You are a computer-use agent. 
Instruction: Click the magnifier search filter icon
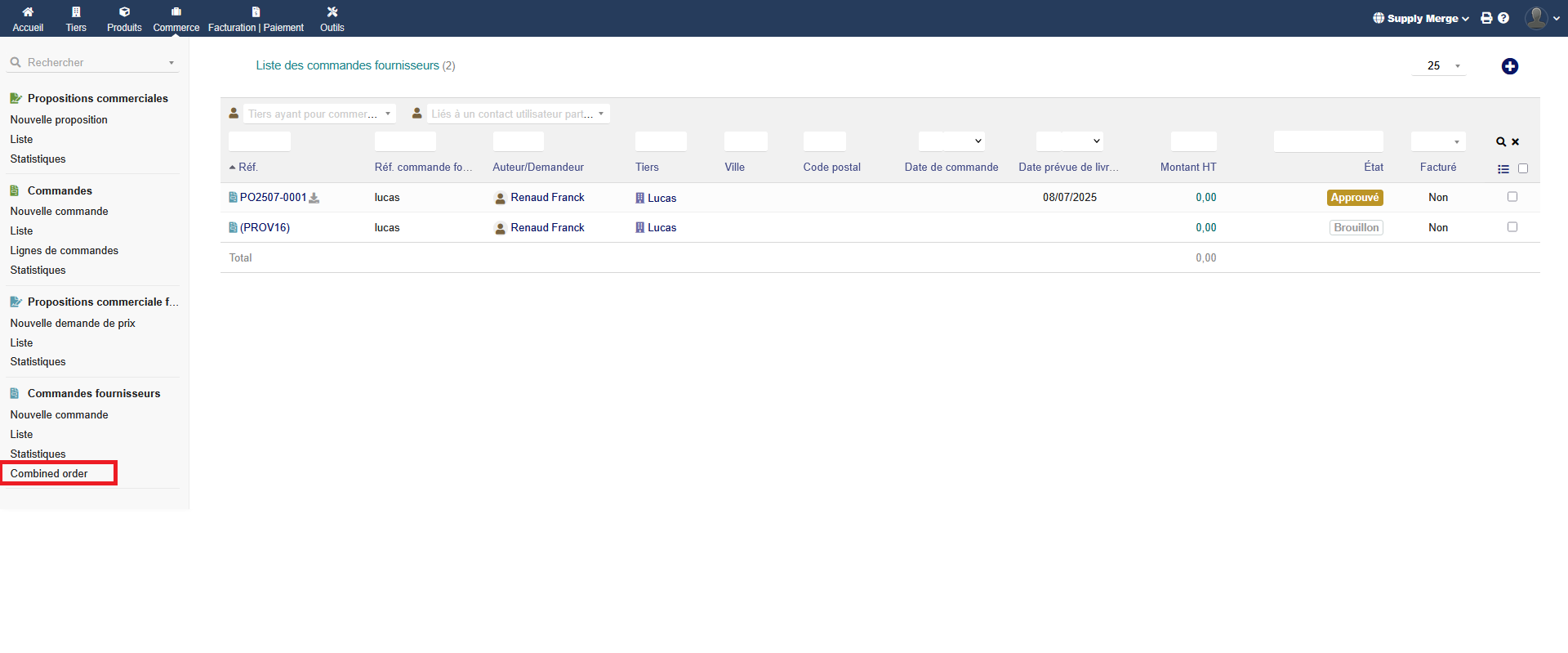[x=1500, y=142]
